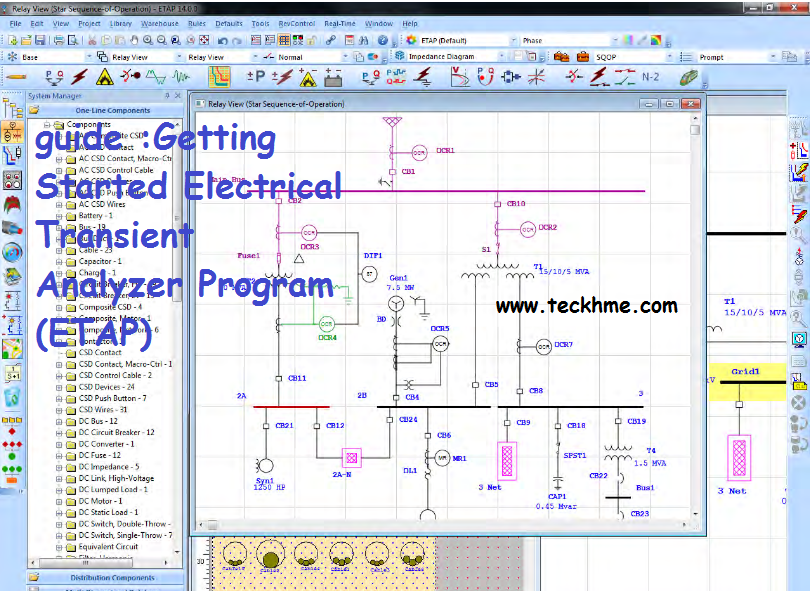810x591 pixels.
Task: Click the Print icon in toolbar
Action: tap(59, 40)
